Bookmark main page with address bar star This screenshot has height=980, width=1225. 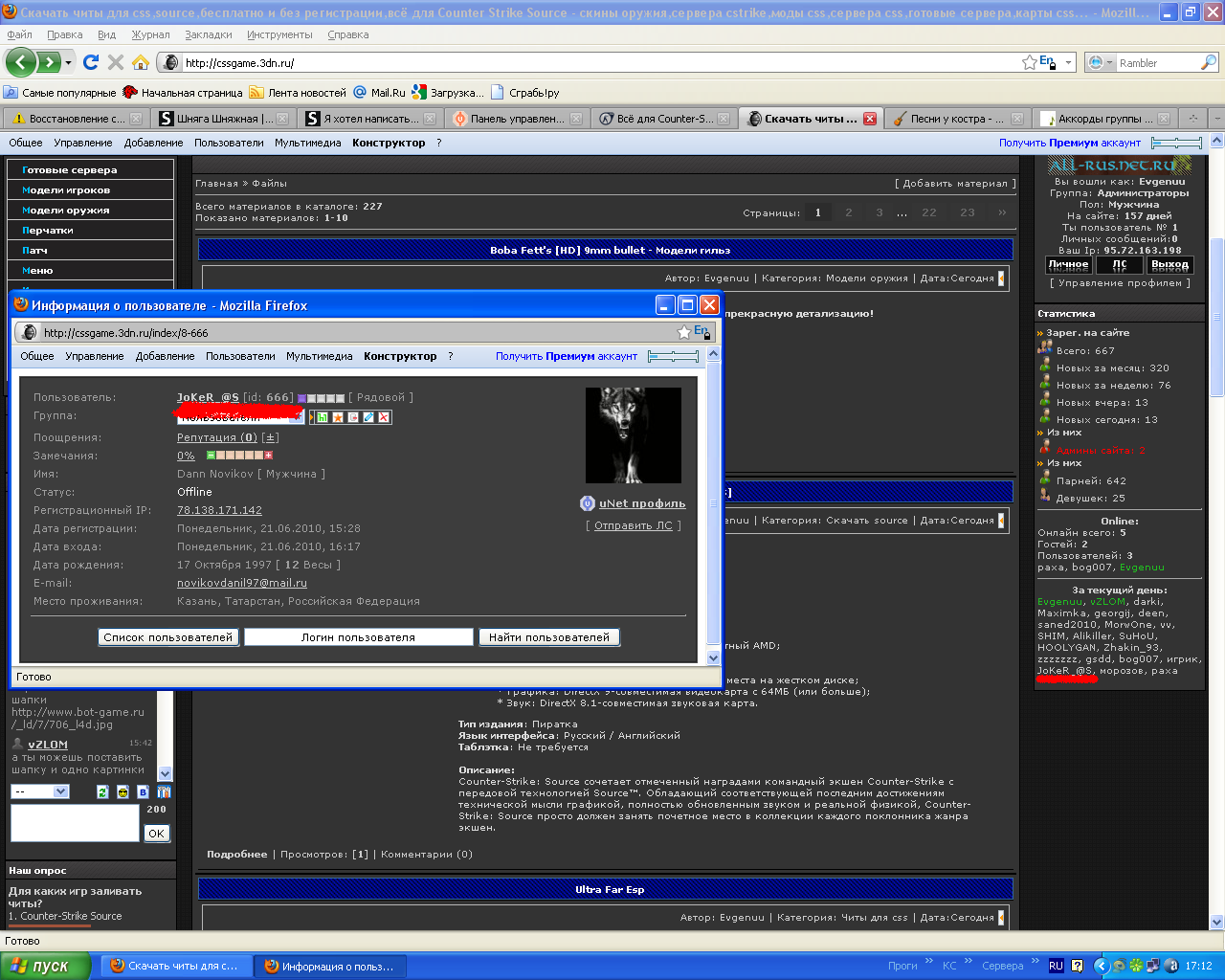point(1030,62)
